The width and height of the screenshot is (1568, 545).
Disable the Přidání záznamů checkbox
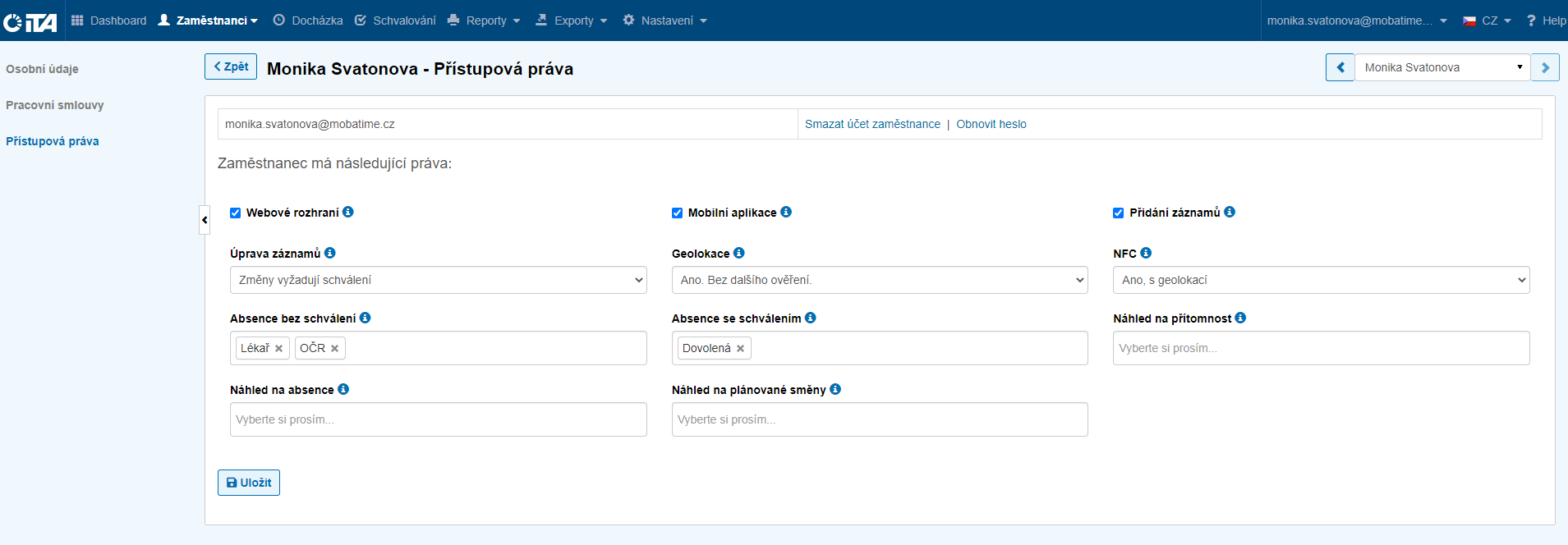click(1118, 213)
